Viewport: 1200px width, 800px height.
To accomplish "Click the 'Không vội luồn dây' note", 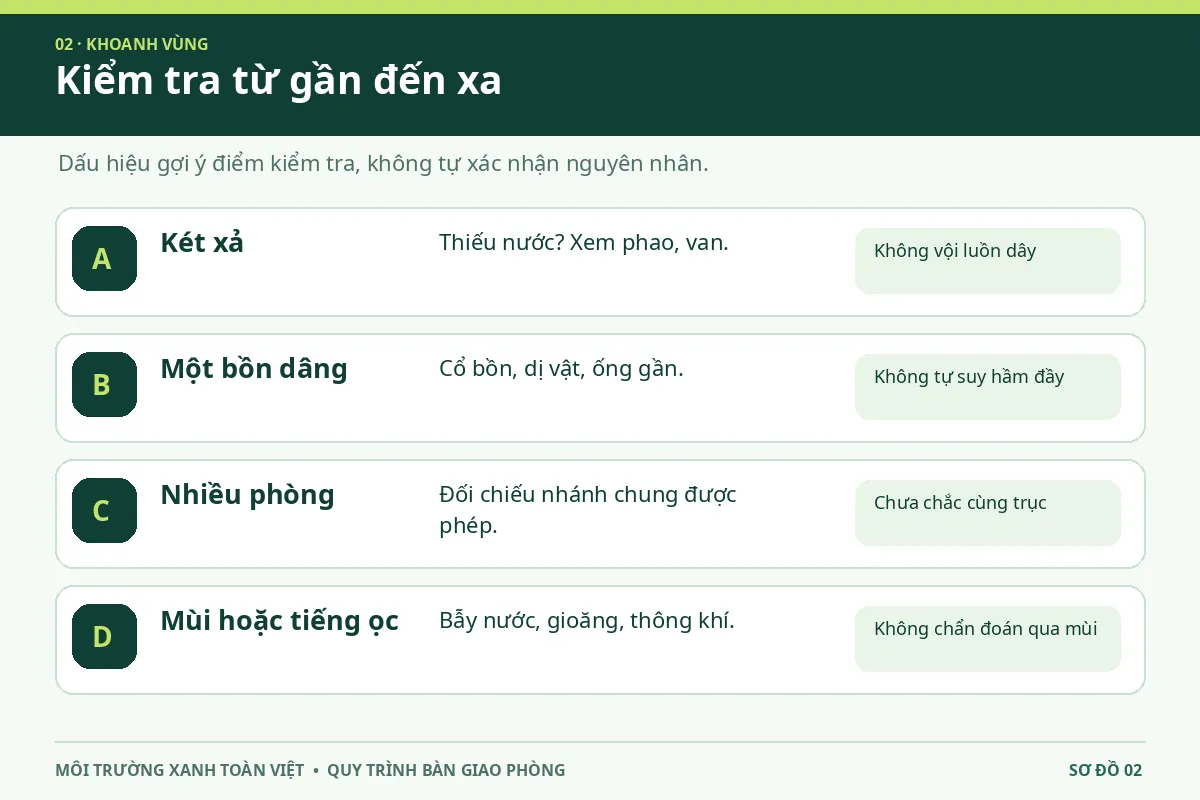I will 988,261.
